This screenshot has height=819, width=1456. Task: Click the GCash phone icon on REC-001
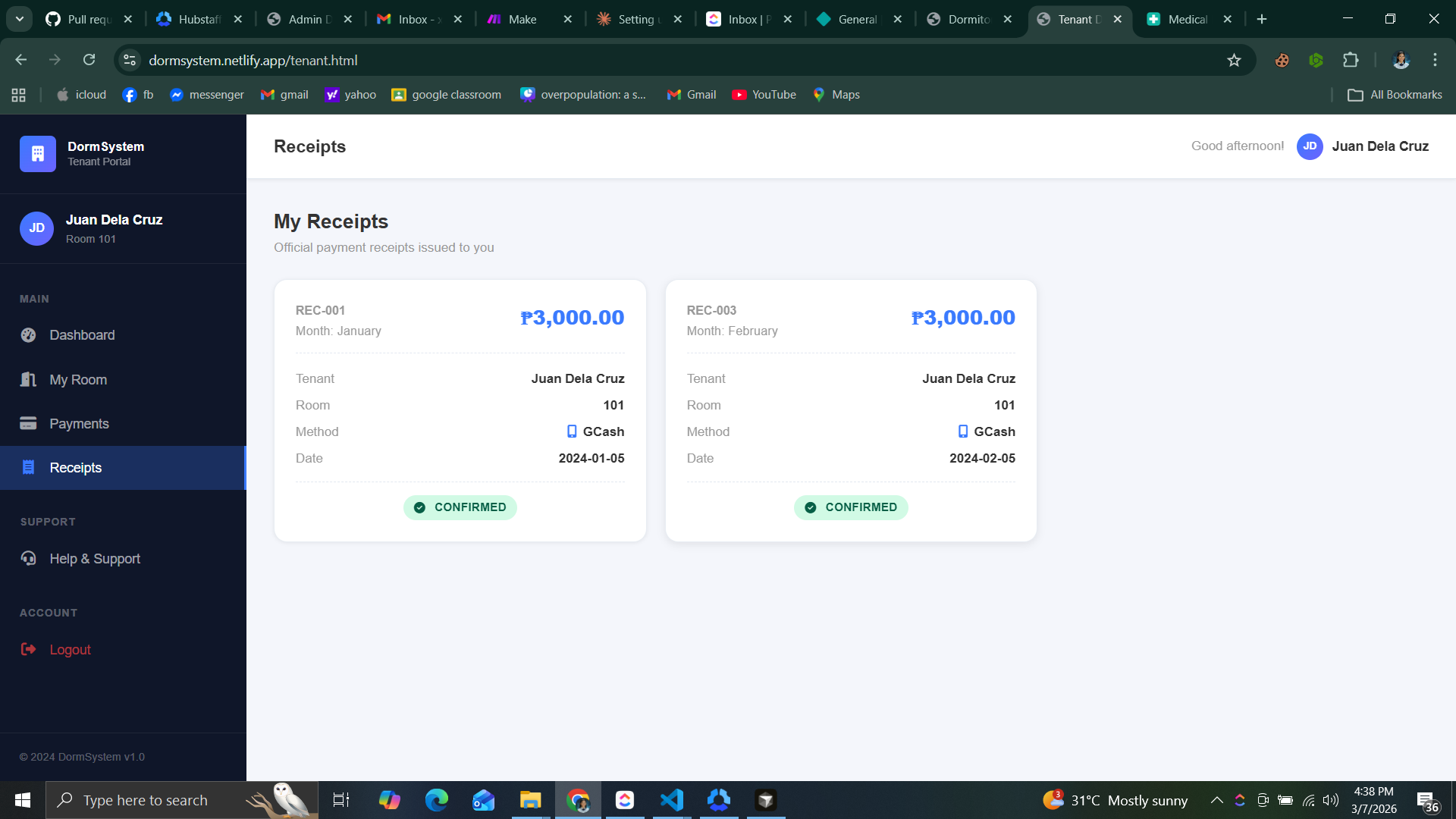[x=572, y=431]
